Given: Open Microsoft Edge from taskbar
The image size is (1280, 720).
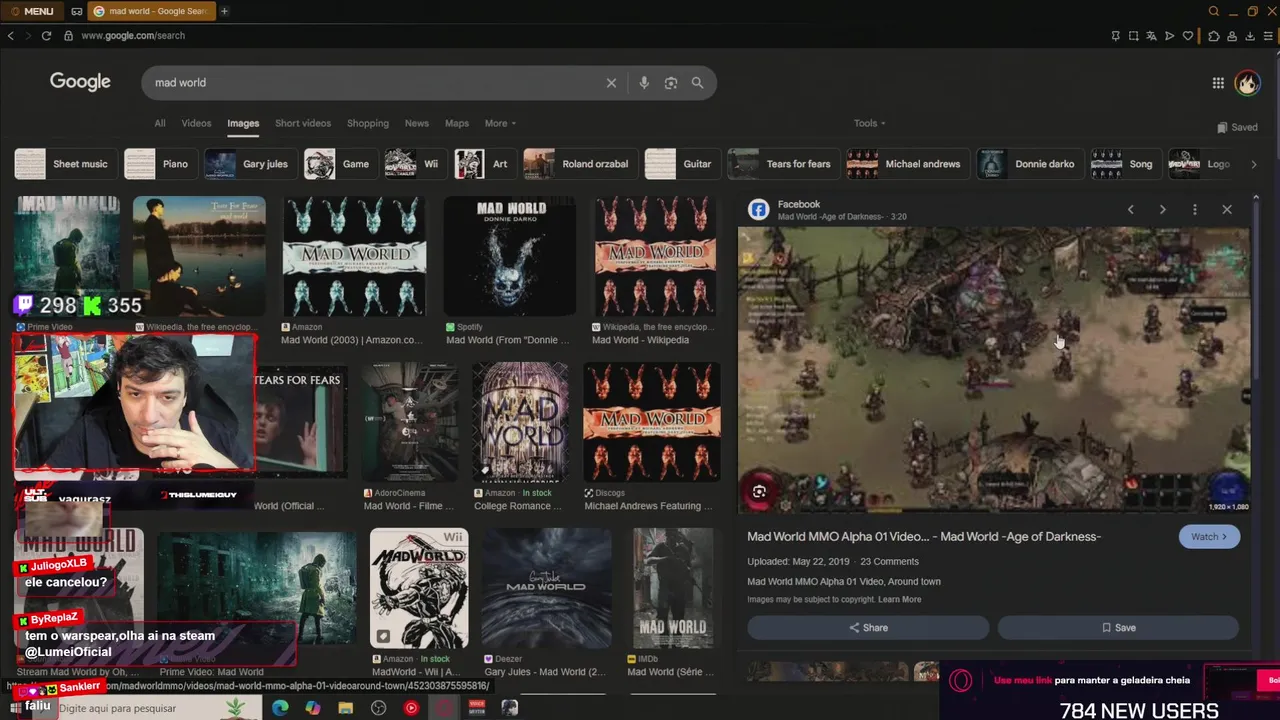Looking at the screenshot, I should [x=280, y=708].
